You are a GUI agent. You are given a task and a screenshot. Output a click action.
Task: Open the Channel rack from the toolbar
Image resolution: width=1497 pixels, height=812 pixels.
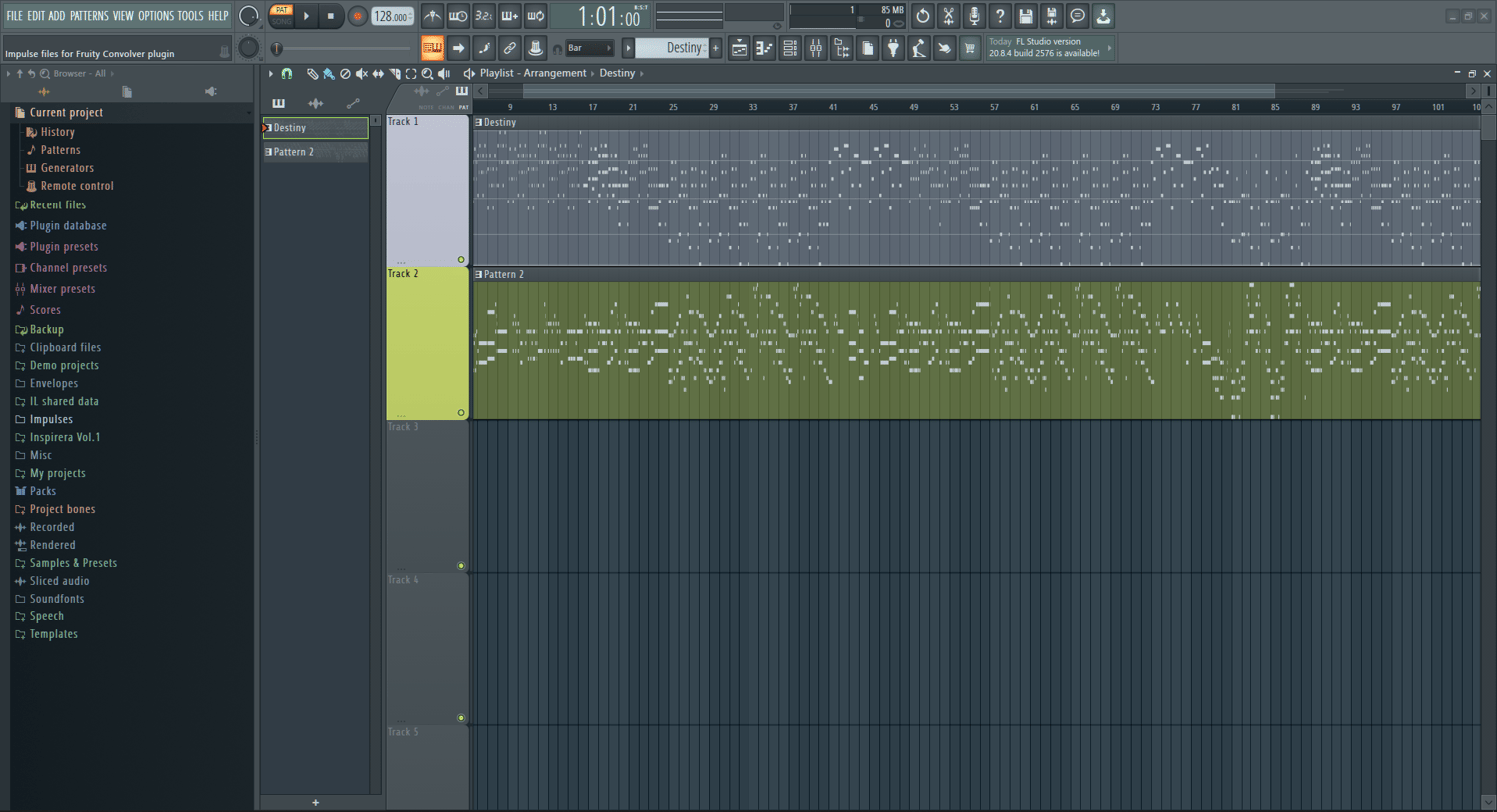click(790, 48)
